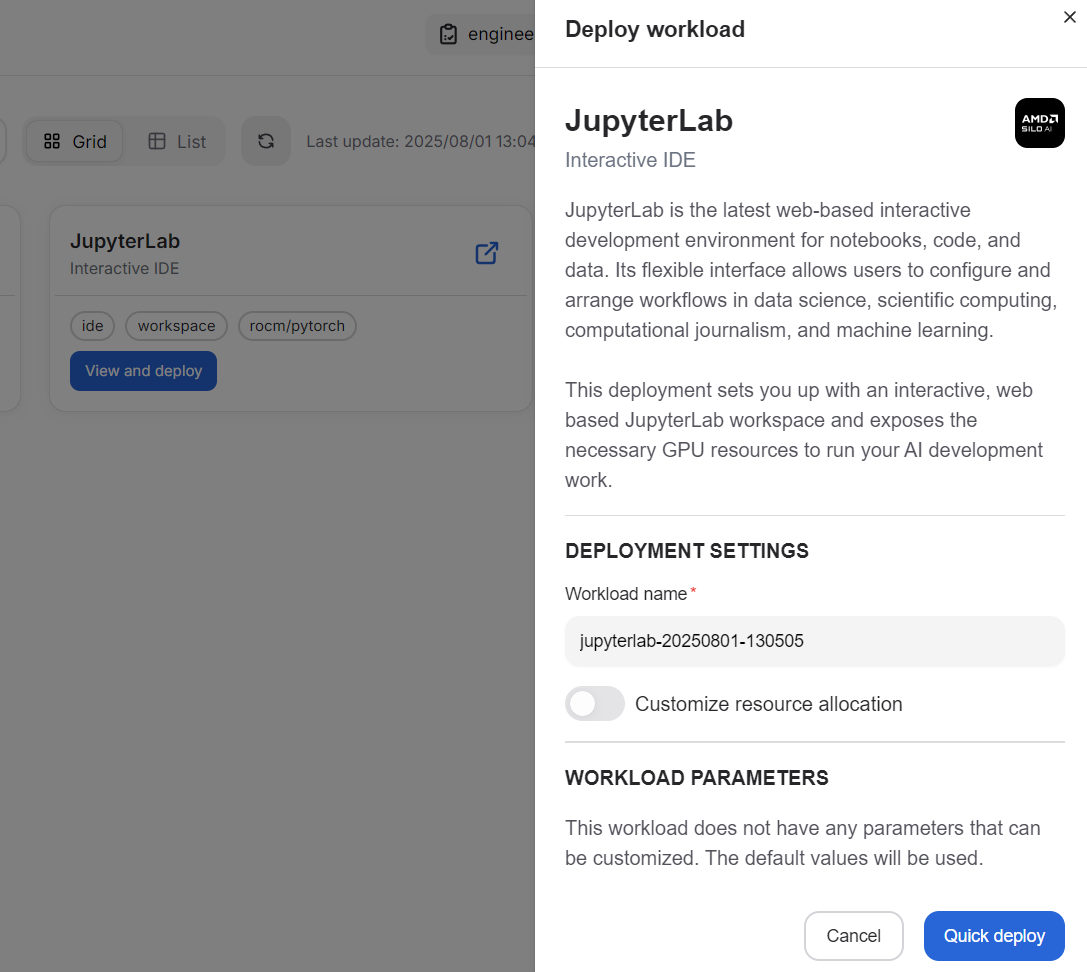Viewport: 1087px width, 972px height.
Task: Enable the Customize resource allocation toggle
Action: (594, 704)
